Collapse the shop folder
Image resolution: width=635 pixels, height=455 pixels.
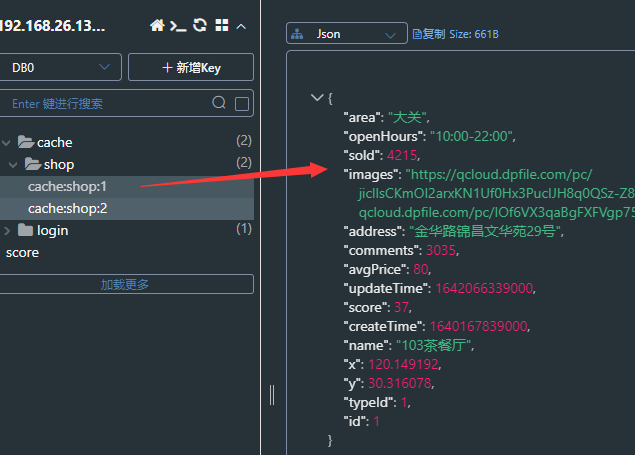pyautogui.click(x=13, y=165)
